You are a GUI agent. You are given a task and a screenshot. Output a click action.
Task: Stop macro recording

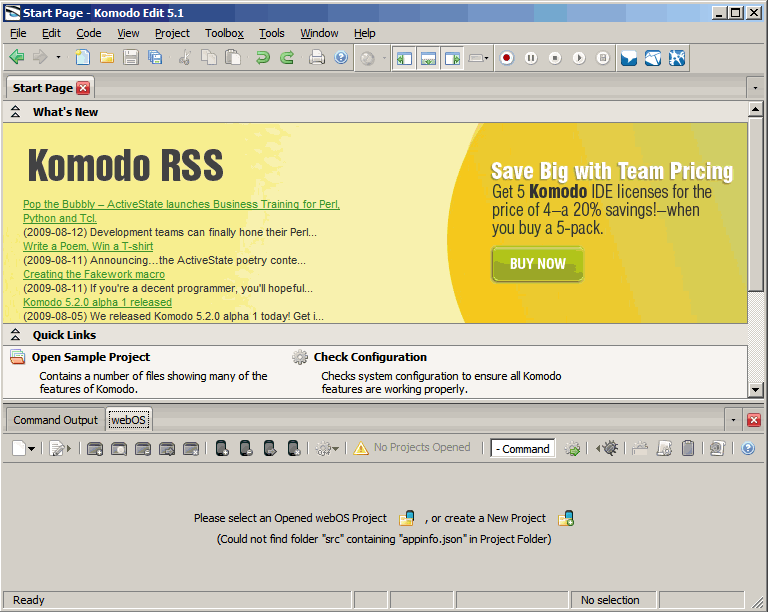click(x=555, y=58)
